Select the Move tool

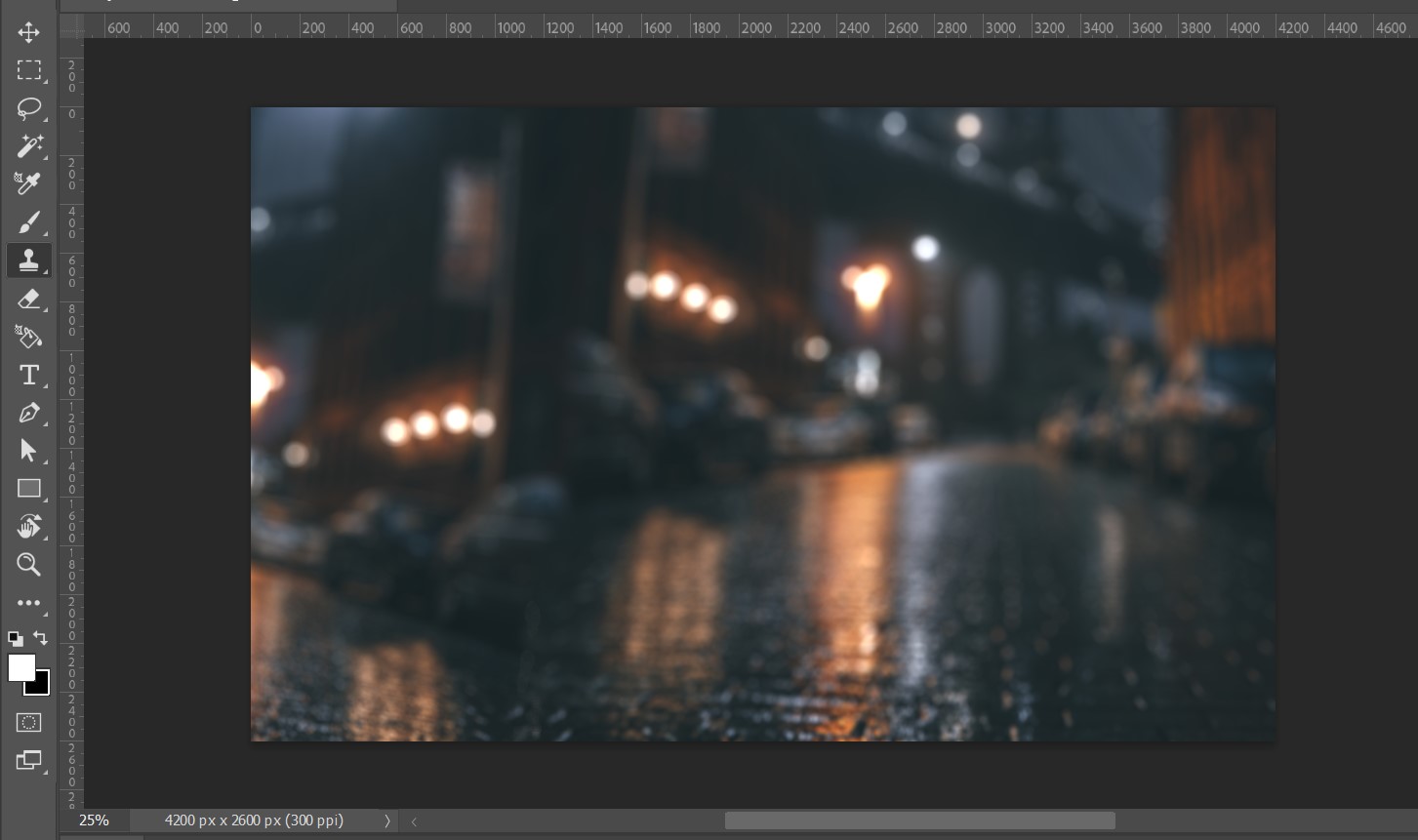click(28, 33)
